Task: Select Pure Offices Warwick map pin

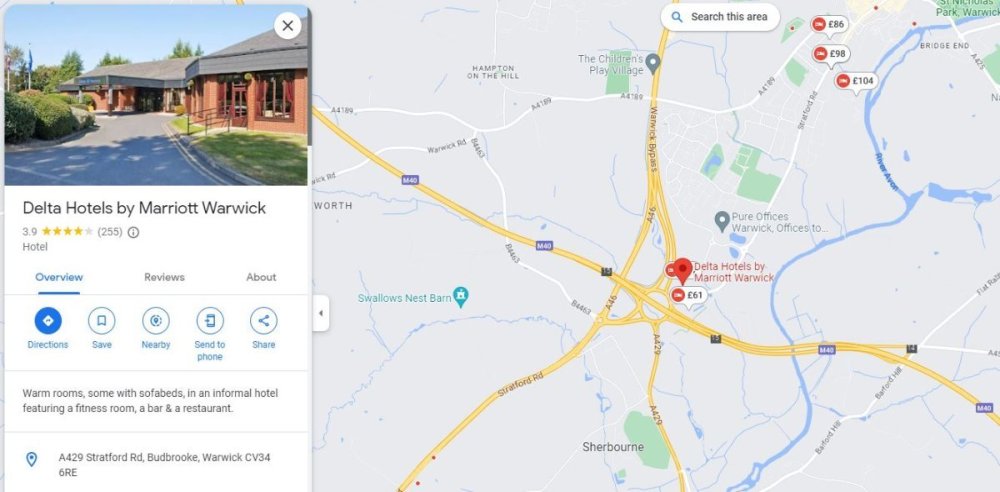Action: click(x=721, y=221)
